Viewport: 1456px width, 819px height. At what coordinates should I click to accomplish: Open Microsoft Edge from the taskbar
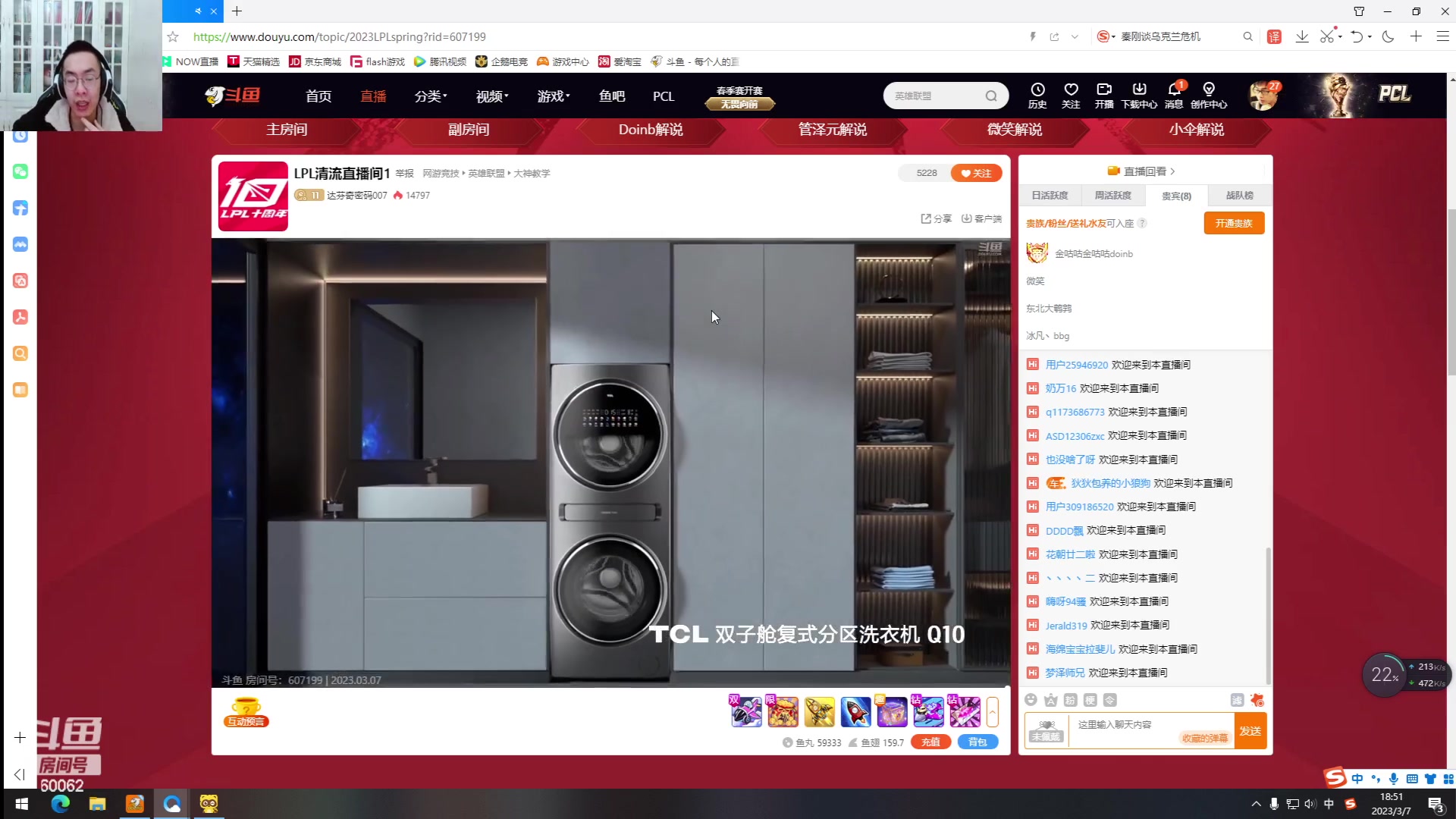pos(60,804)
